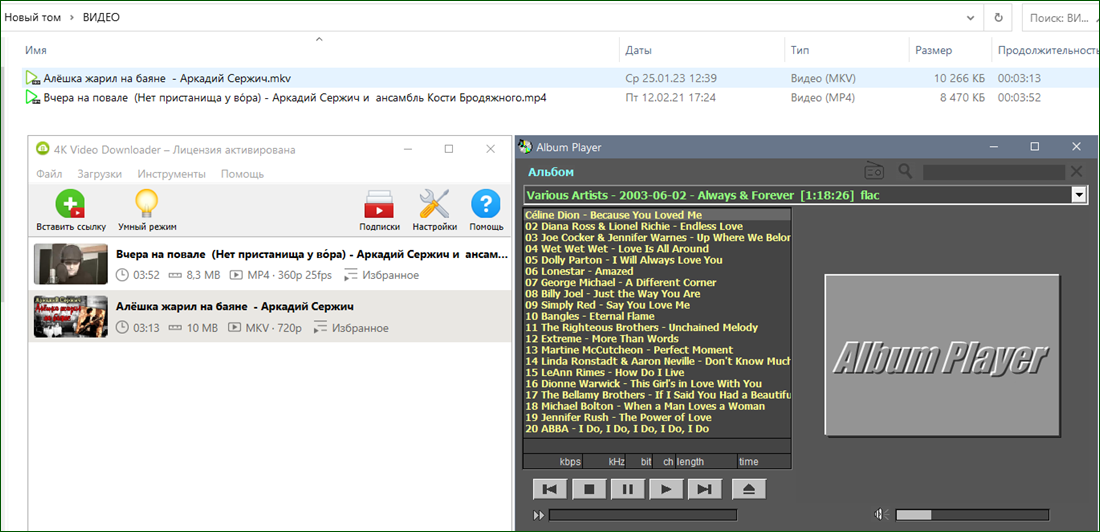The height and width of the screenshot is (532, 1100).
Task: Click thumbnail of Алёшка жарил на баяне video
Action: pyautogui.click(x=71, y=317)
